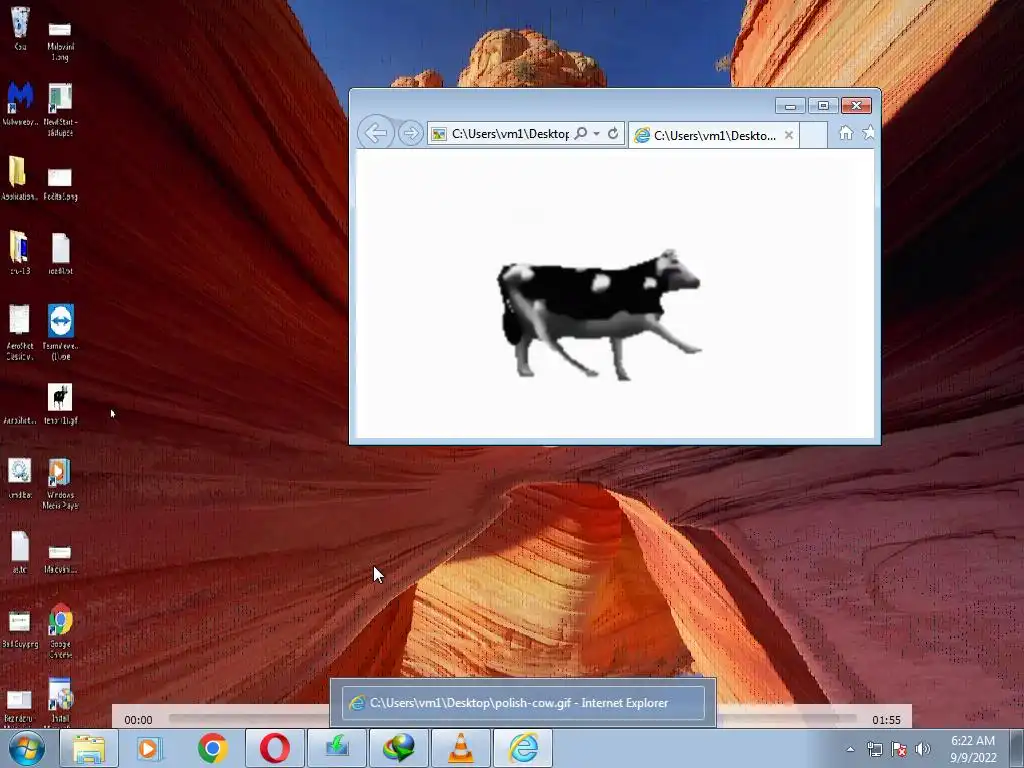Show hidden system tray icons
This screenshot has width=1024, height=768.
pyautogui.click(x=850, y=749)
